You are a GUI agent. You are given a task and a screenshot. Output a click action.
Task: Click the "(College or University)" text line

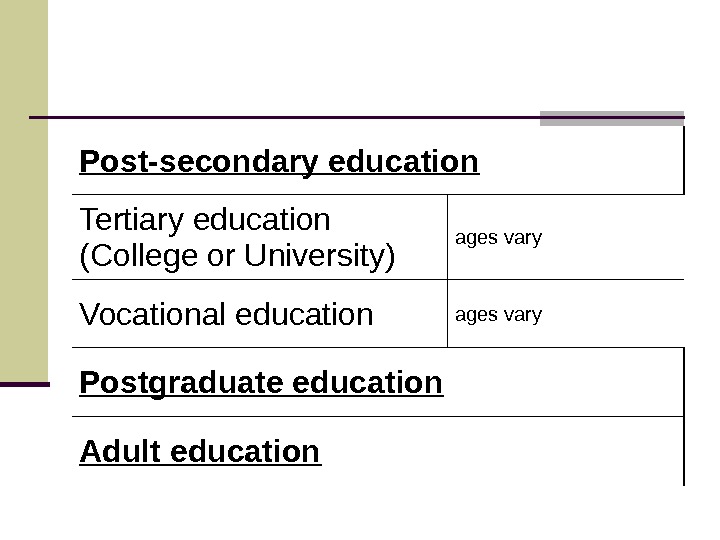(x=236, y=257)
